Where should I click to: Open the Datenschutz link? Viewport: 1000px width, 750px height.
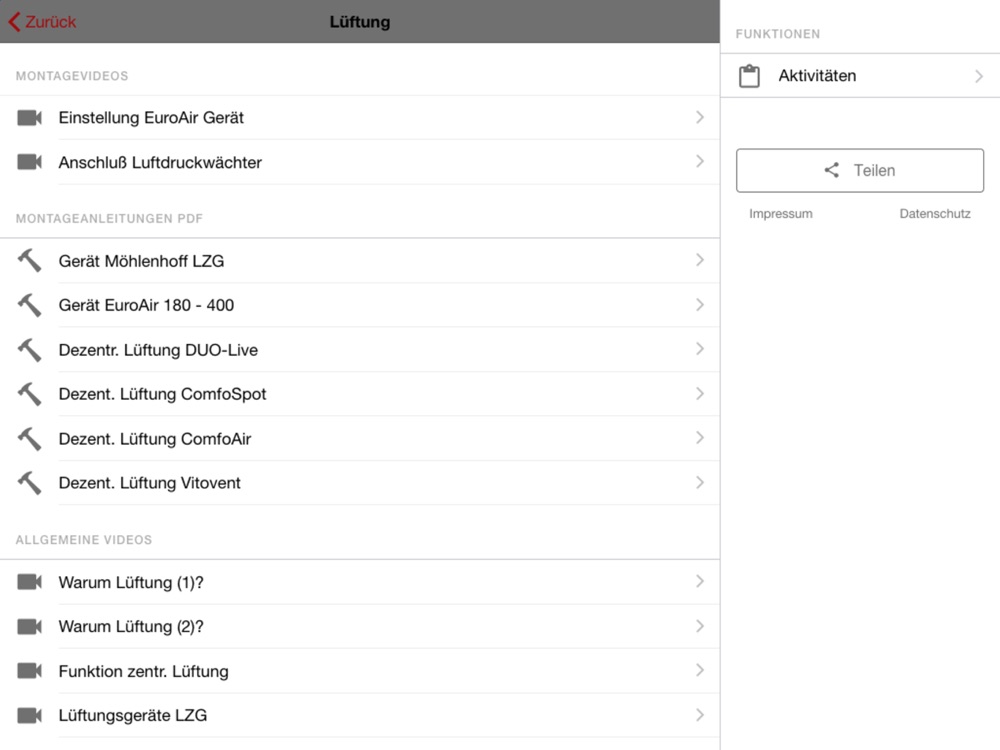tap(935, 214)
